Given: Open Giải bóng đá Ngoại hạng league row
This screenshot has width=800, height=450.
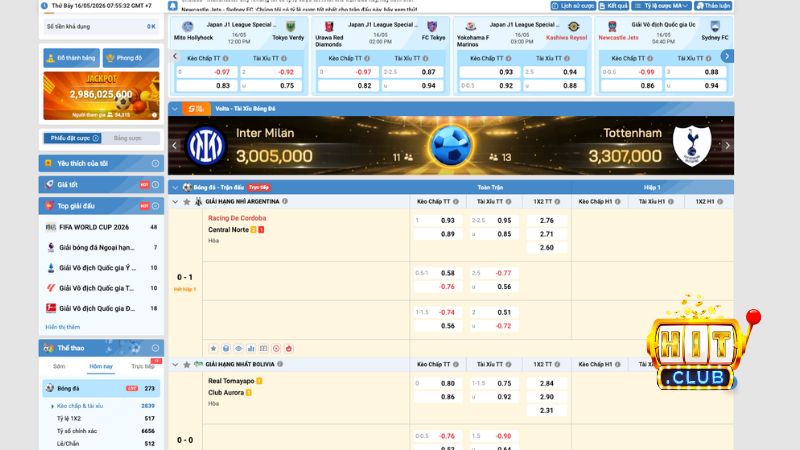Looking at the screenshot, I should coord(101,247).
